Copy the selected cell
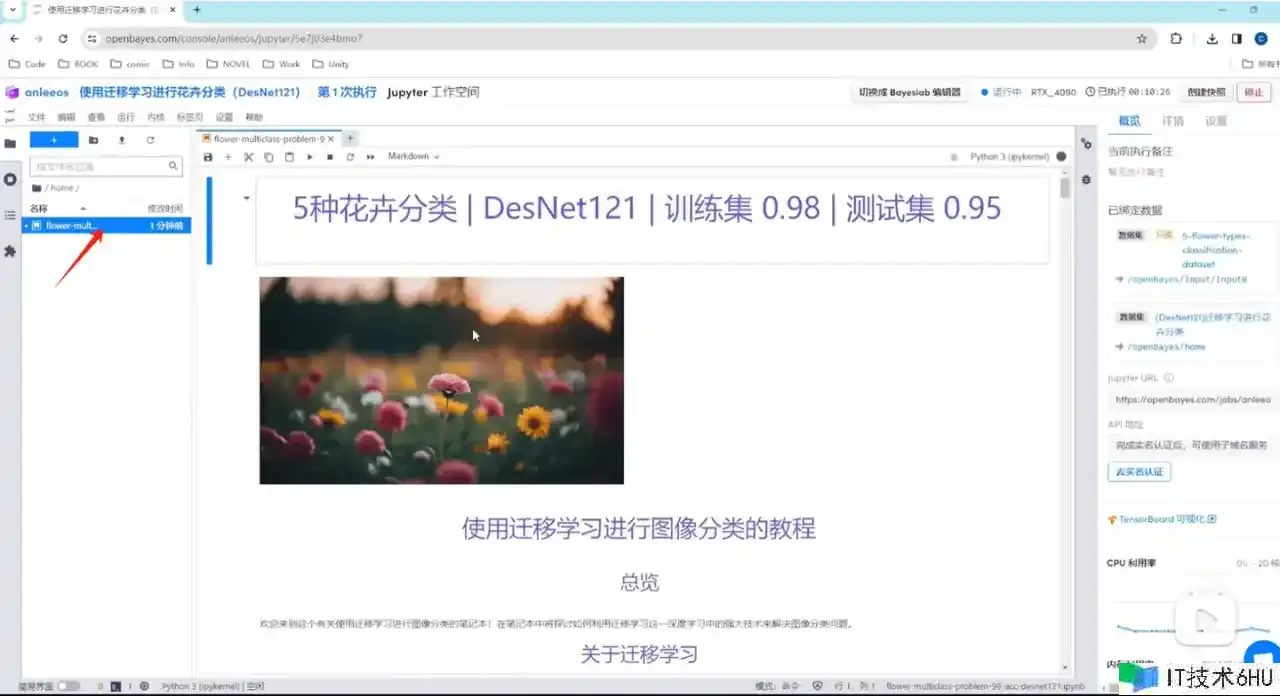Image resolution: width=1280 pixels, height=696 pixels. pos(269,157)
